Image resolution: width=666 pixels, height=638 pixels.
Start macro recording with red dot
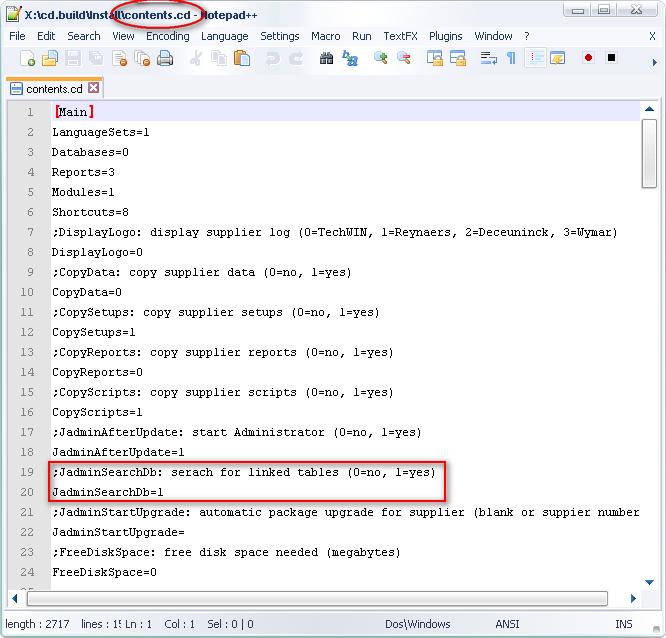click(x=588, y=58)
